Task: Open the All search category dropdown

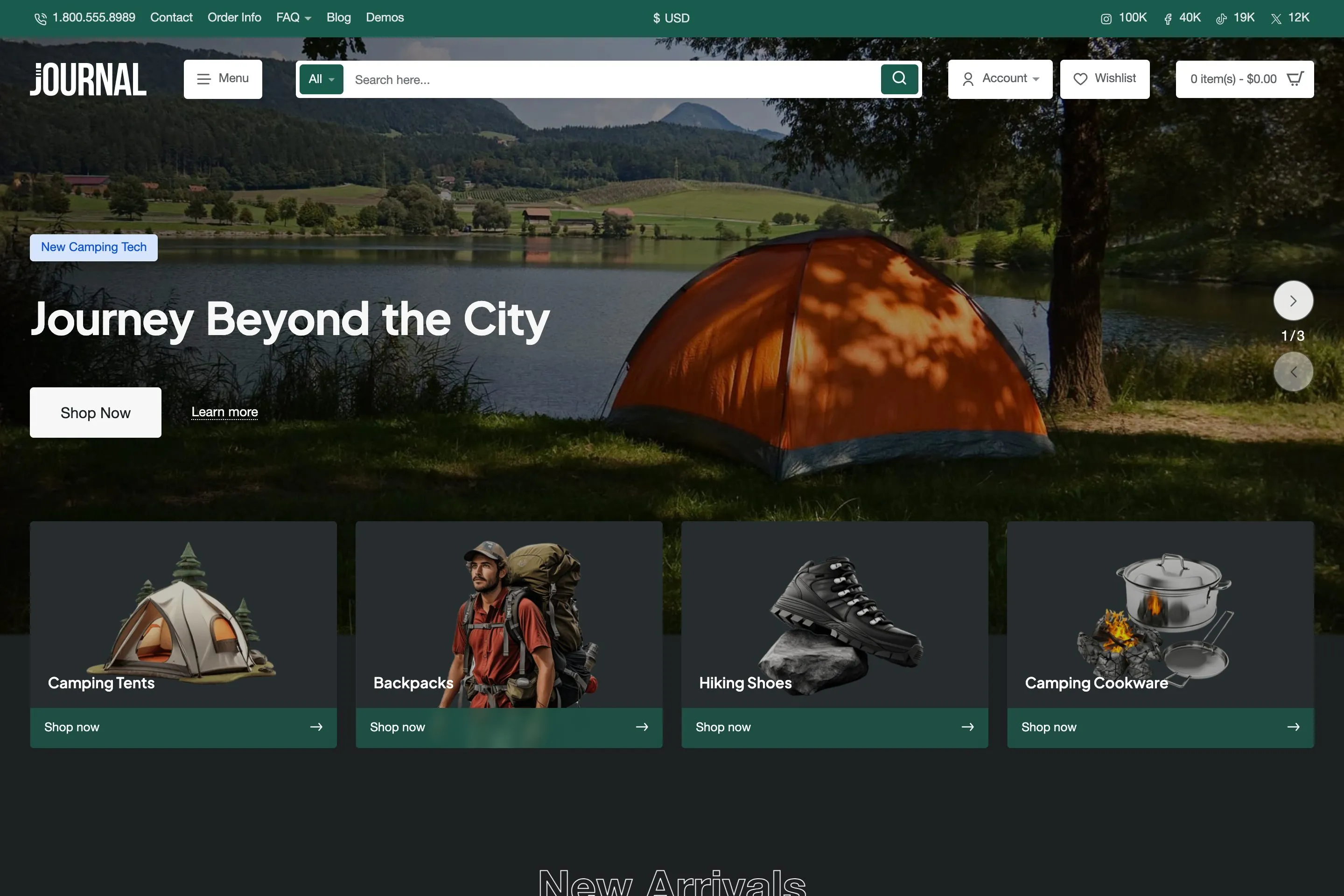Action: pyautogui.click(x=321, y=79)
